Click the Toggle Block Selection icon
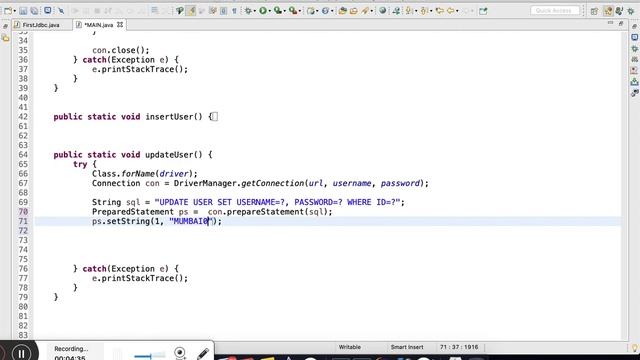 (223, 11)
